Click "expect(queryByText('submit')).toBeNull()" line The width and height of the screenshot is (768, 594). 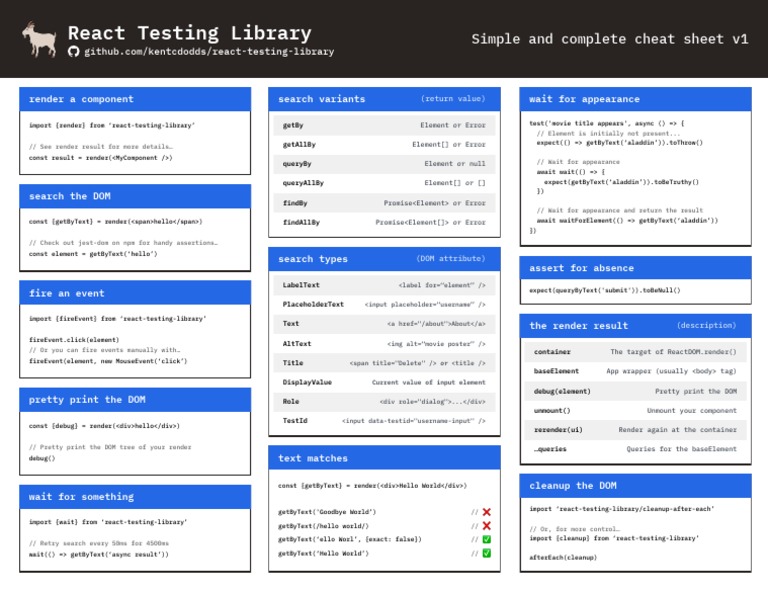604,290
